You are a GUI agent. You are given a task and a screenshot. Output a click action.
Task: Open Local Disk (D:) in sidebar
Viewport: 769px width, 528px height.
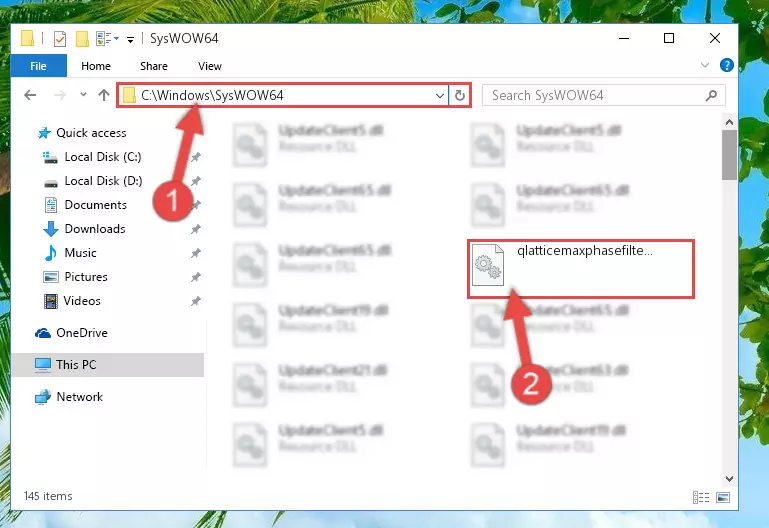pos(103,181)
